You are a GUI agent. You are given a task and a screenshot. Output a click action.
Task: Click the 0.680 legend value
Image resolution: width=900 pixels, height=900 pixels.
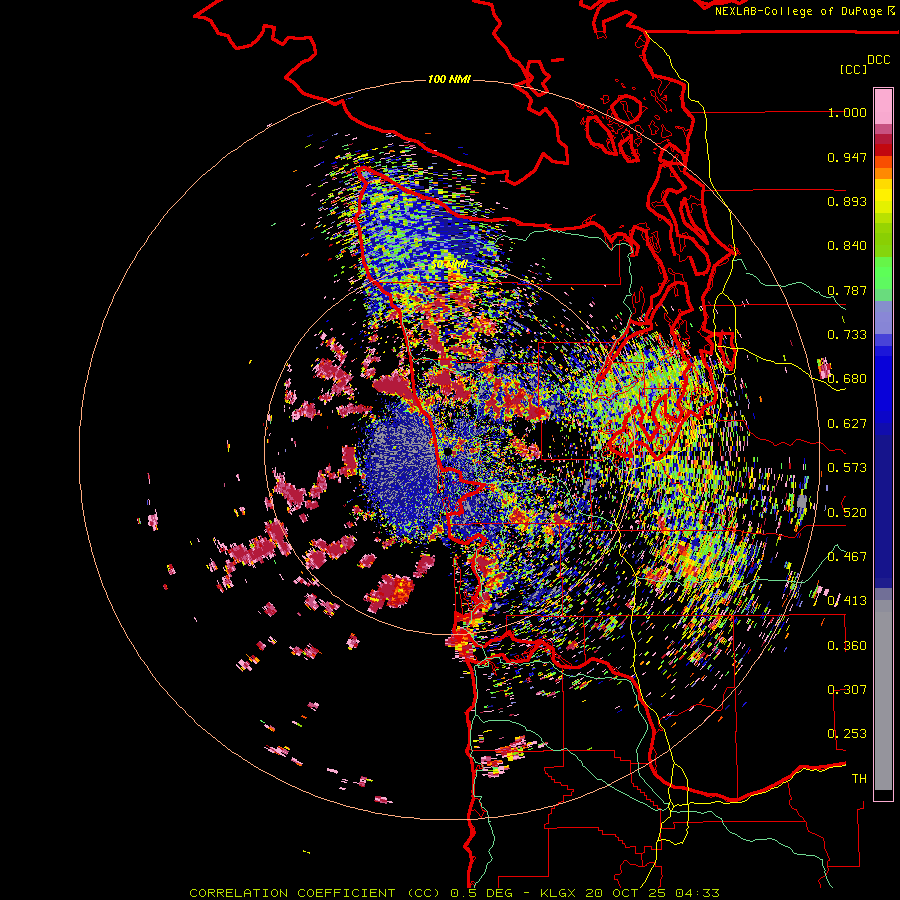tap(847, 379)
